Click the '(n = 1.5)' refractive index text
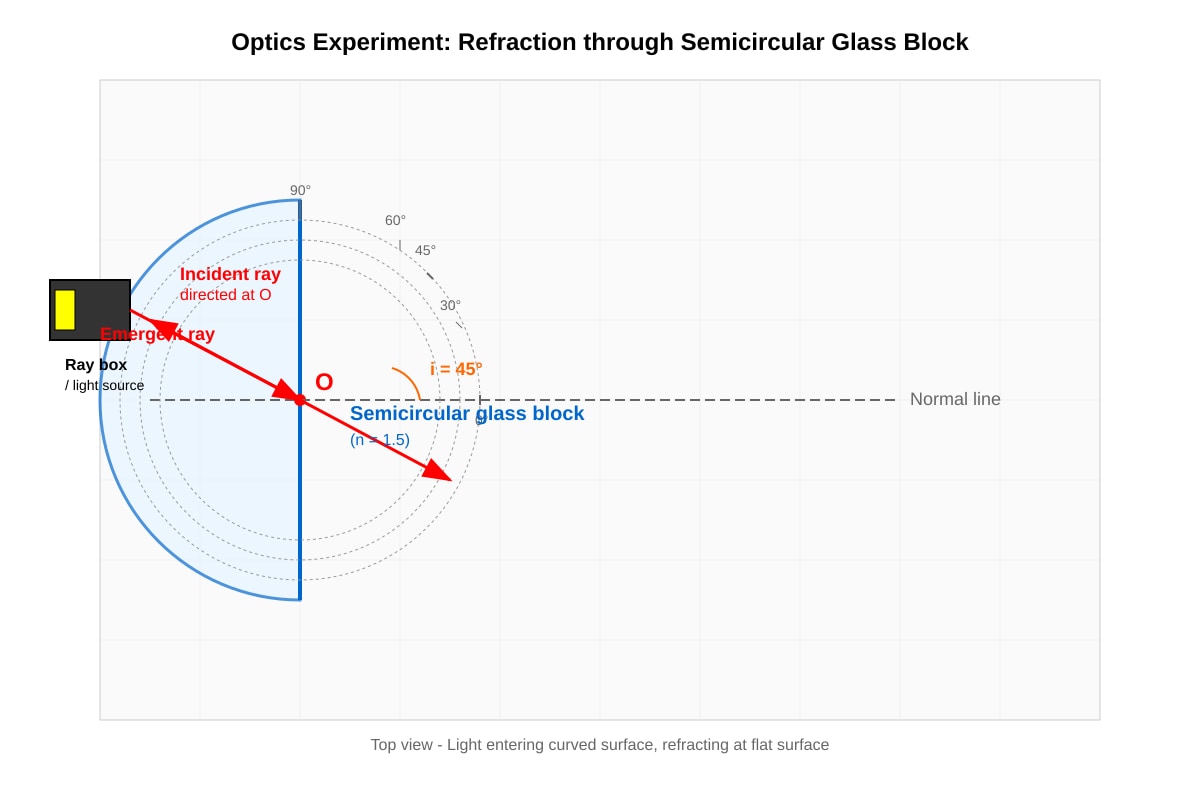The height and width of the screenshot is (800, 1200). pos(380,439)
